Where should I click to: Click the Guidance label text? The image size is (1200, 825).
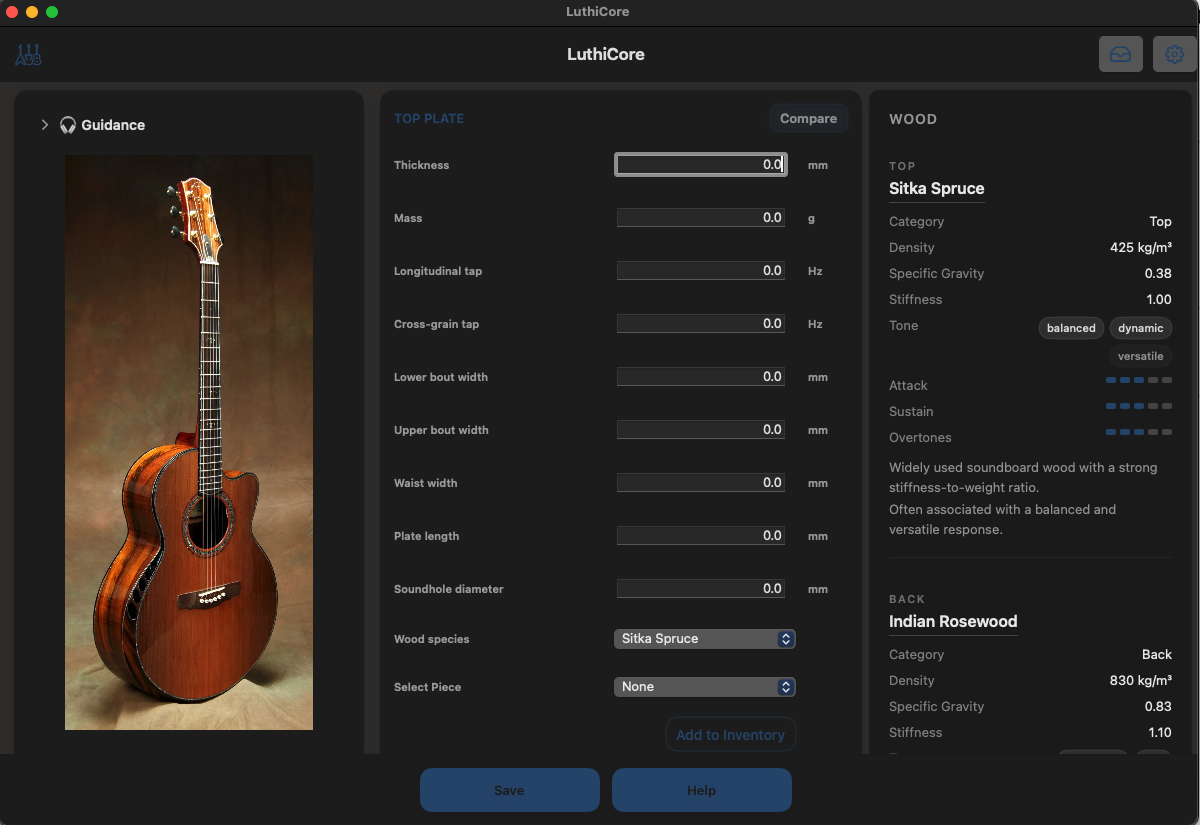point(113,125)
